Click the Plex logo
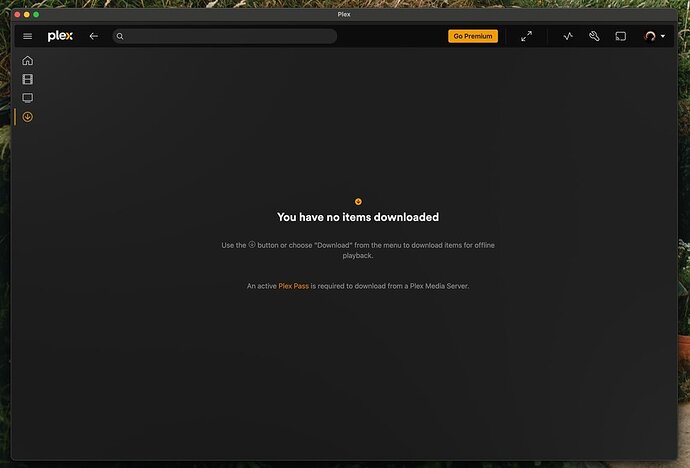The height and width of the screenshot is (468, 690). pos(60,36)
